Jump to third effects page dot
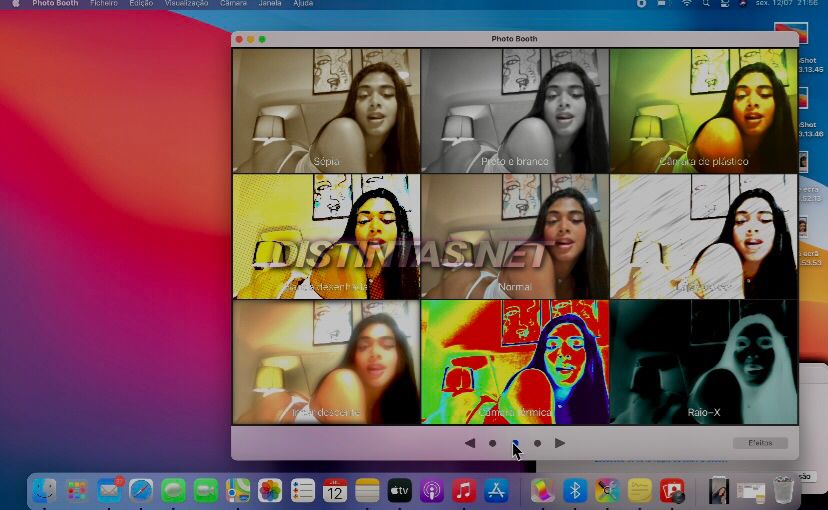828x510 pixels. tap(538, 443)
